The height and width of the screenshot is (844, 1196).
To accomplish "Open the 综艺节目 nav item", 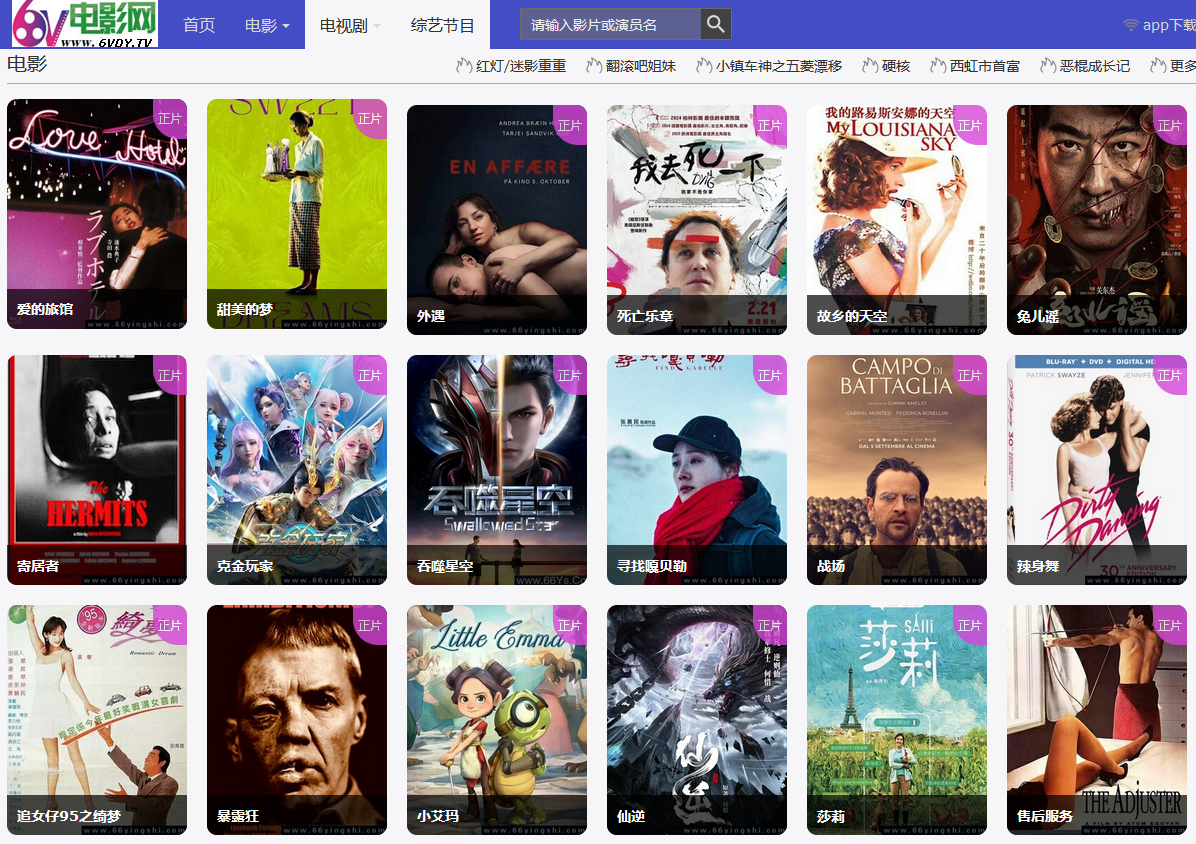I will [443, 25].
